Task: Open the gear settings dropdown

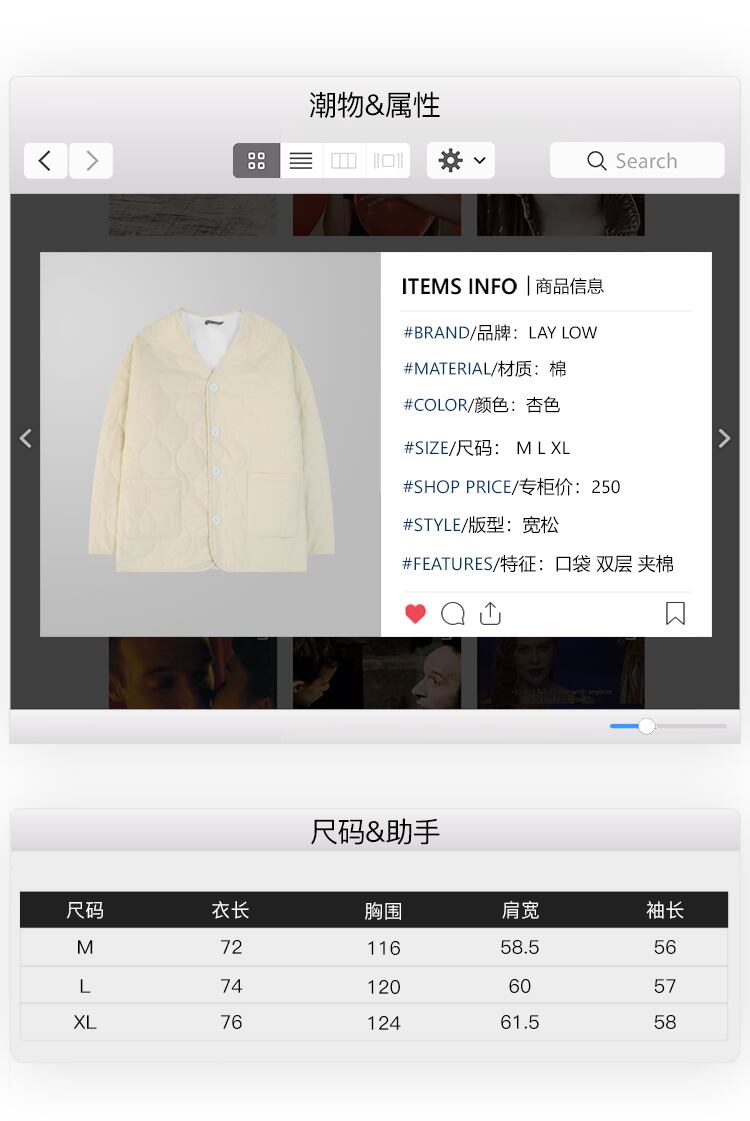Action: (461, 160)
